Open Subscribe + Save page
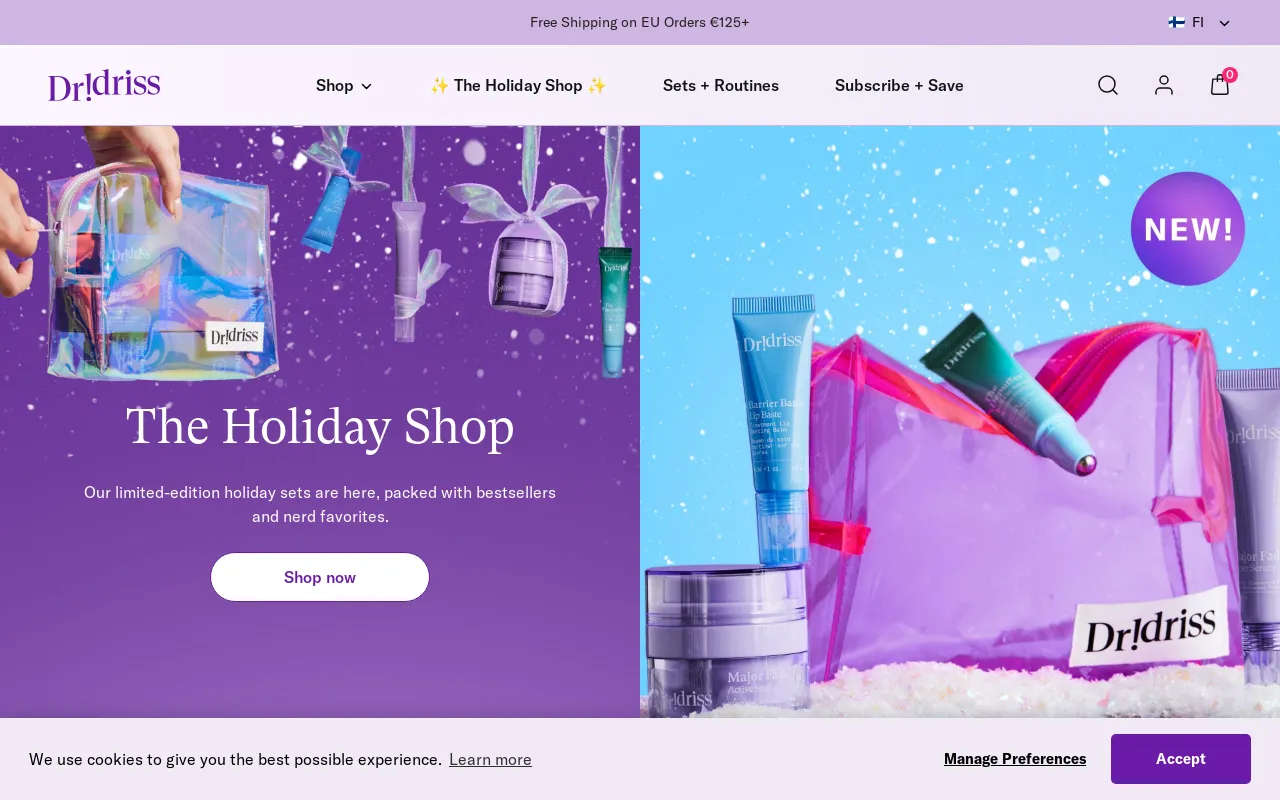Image resolution: width=1280 pixels, height=800 pixels. pyautogui.click(x=899, y=85)
